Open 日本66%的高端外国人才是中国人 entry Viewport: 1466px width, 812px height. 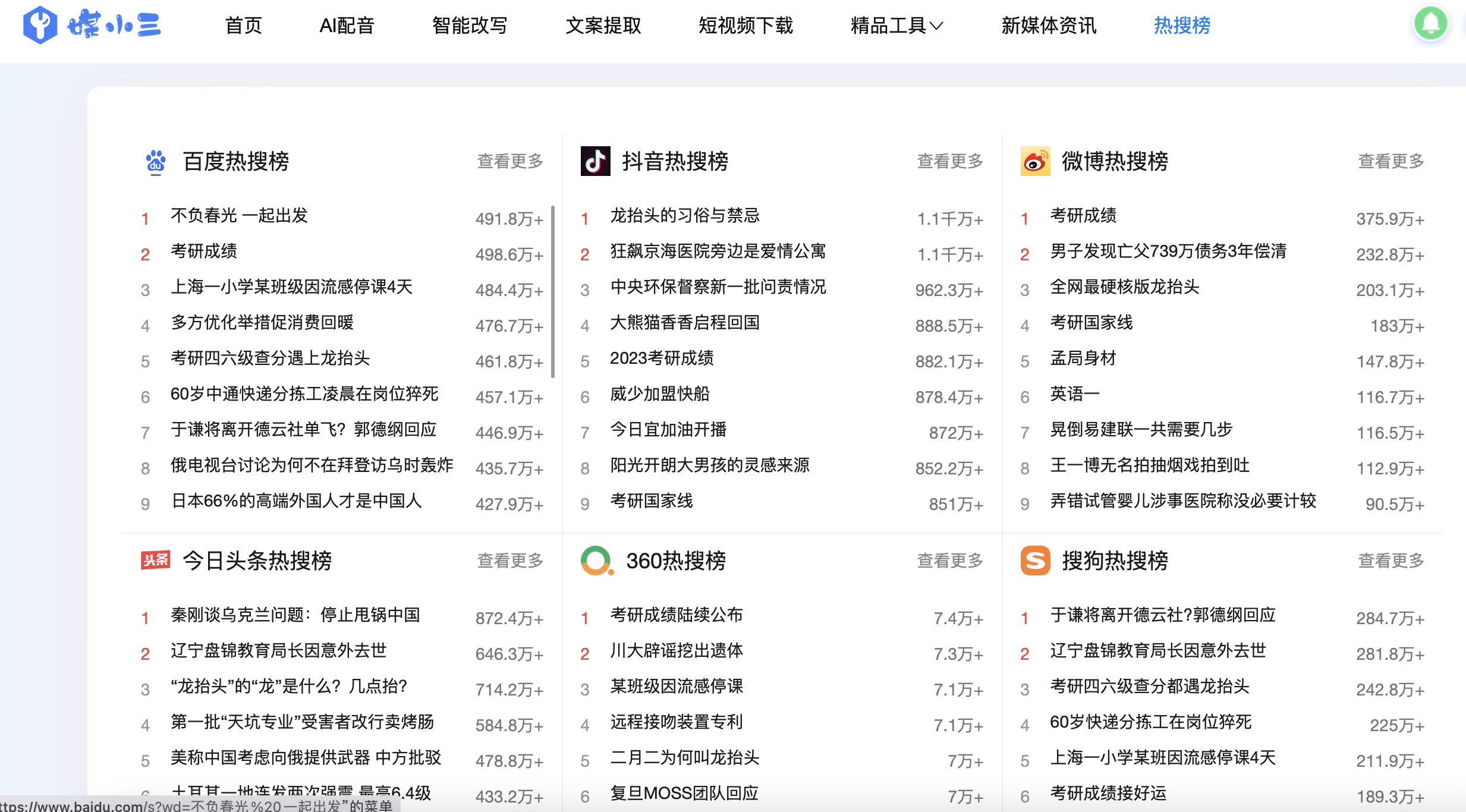tap(296, 501)
